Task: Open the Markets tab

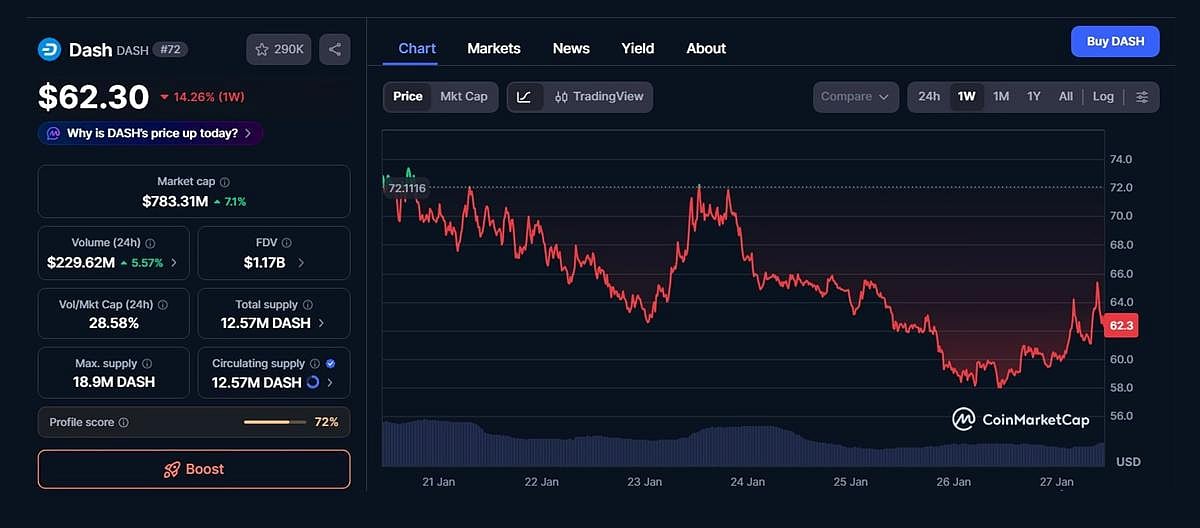Action: tap(494, 48)
